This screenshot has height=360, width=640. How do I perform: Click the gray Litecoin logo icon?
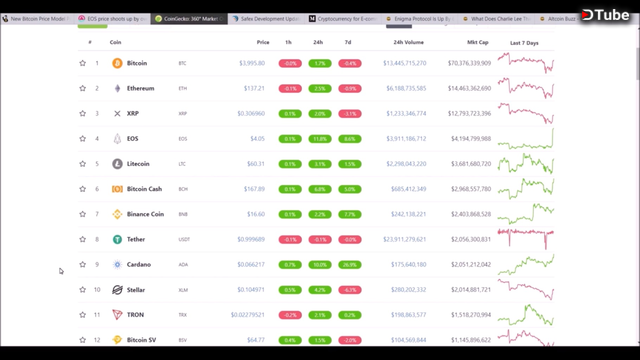click(x=117, y=164)
